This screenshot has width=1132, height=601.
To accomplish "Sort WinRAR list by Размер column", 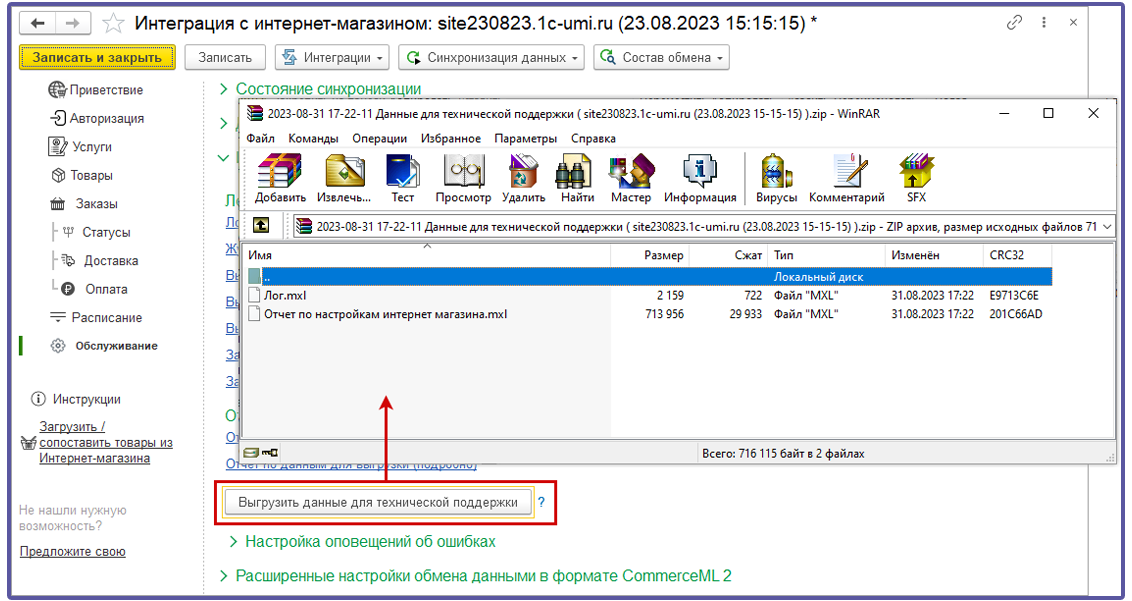I will (x=650, y=255).
